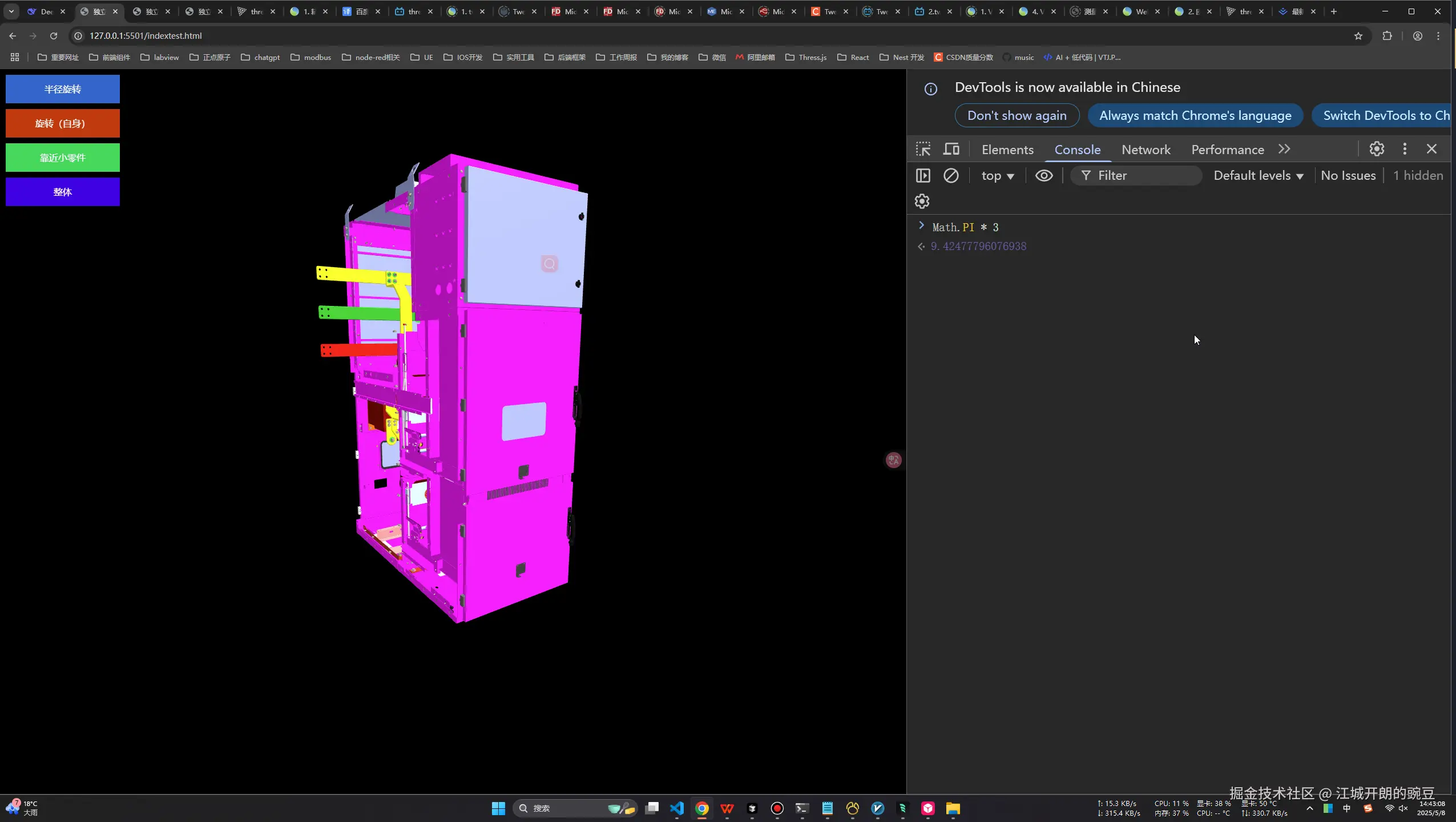The width and height of the screenshot is (1456, 822).
Task: Click the live expression eye icon
Action: [1044, 175]
